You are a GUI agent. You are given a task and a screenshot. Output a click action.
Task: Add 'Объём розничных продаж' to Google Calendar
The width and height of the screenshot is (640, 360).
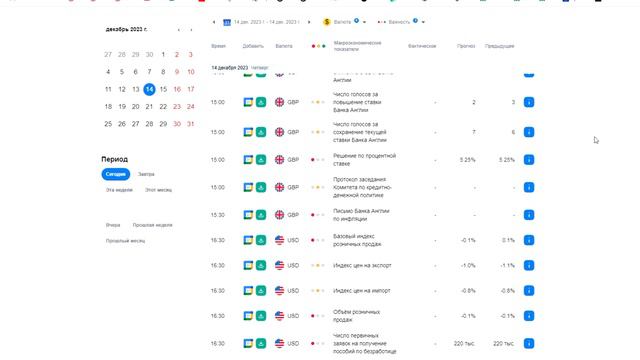point(248,316)
